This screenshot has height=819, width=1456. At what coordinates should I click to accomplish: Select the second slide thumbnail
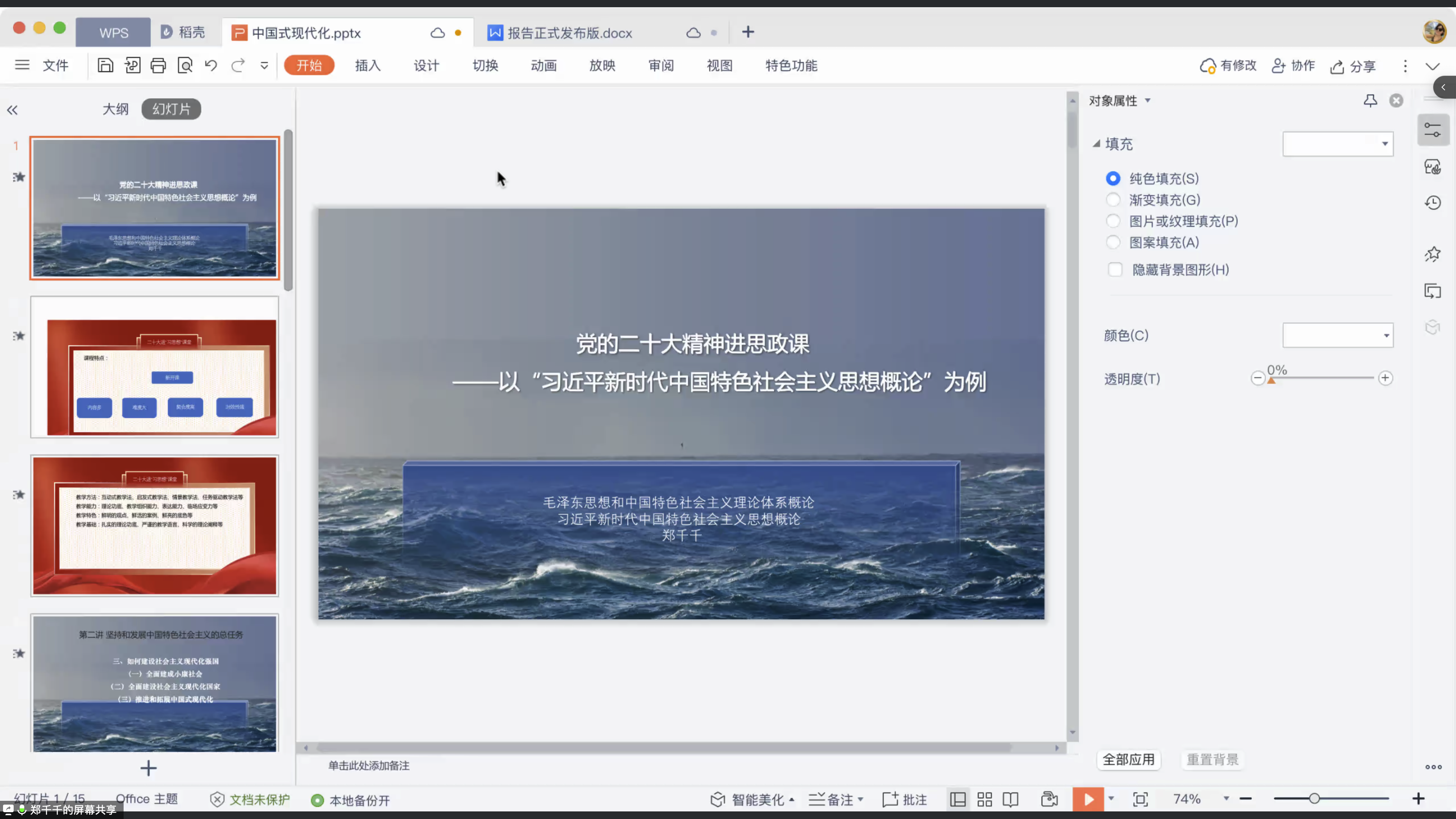(x=154, y=367)
